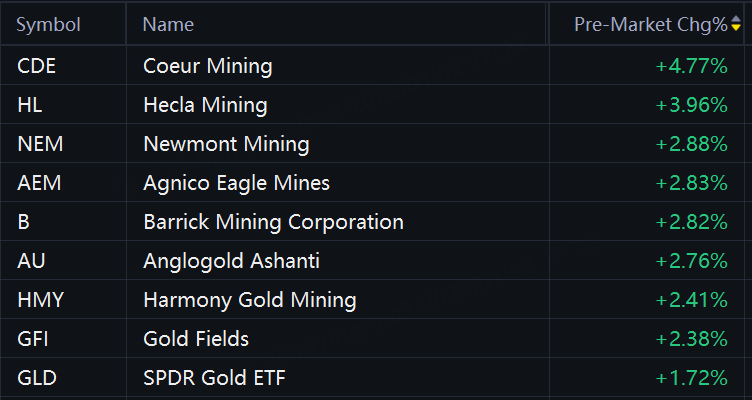The image size is (752, 400).
Task: Open the Coeur Mining row
Action: tap(372, 66)
